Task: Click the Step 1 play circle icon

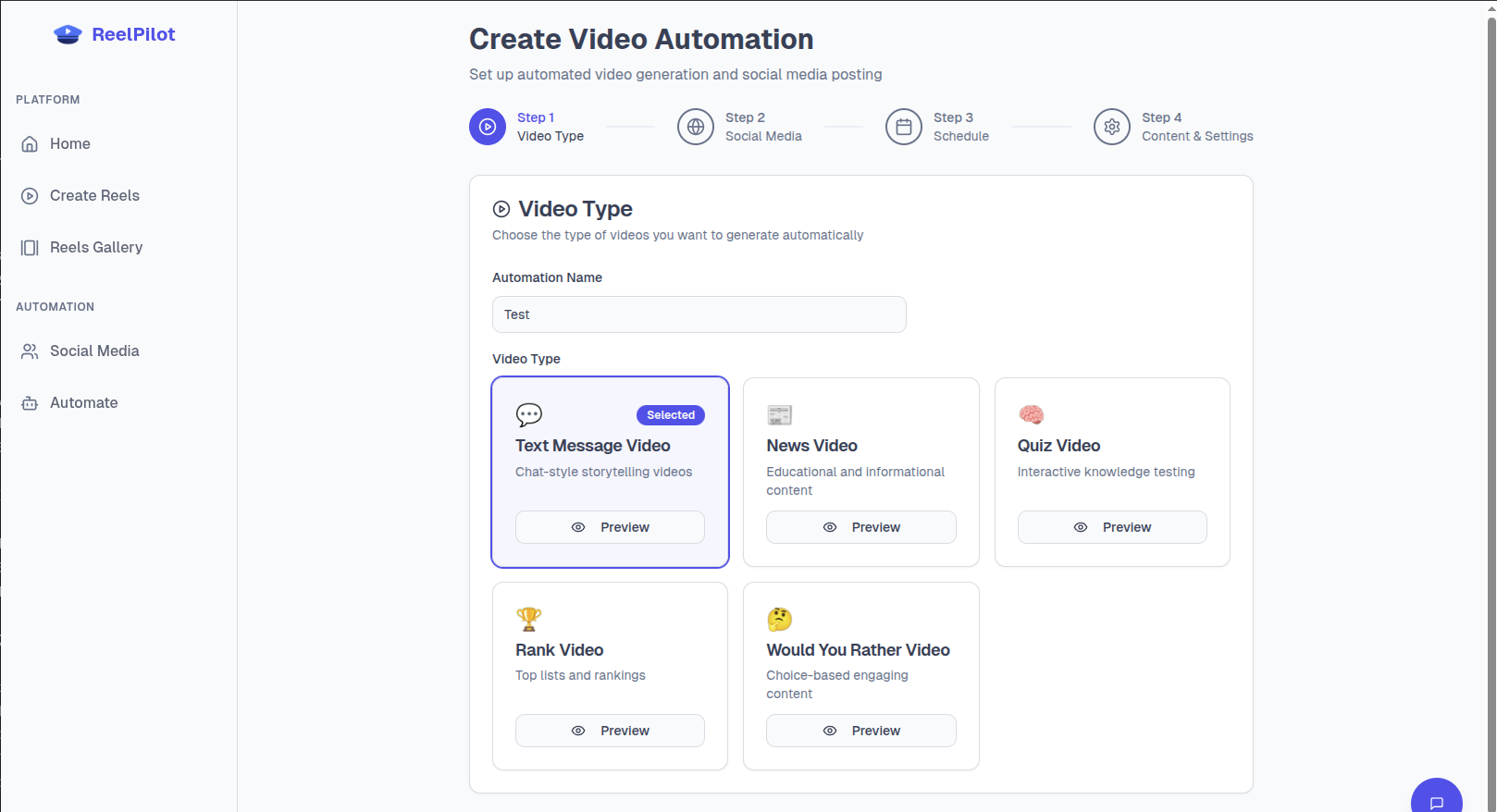Action: tap(488, 127)
